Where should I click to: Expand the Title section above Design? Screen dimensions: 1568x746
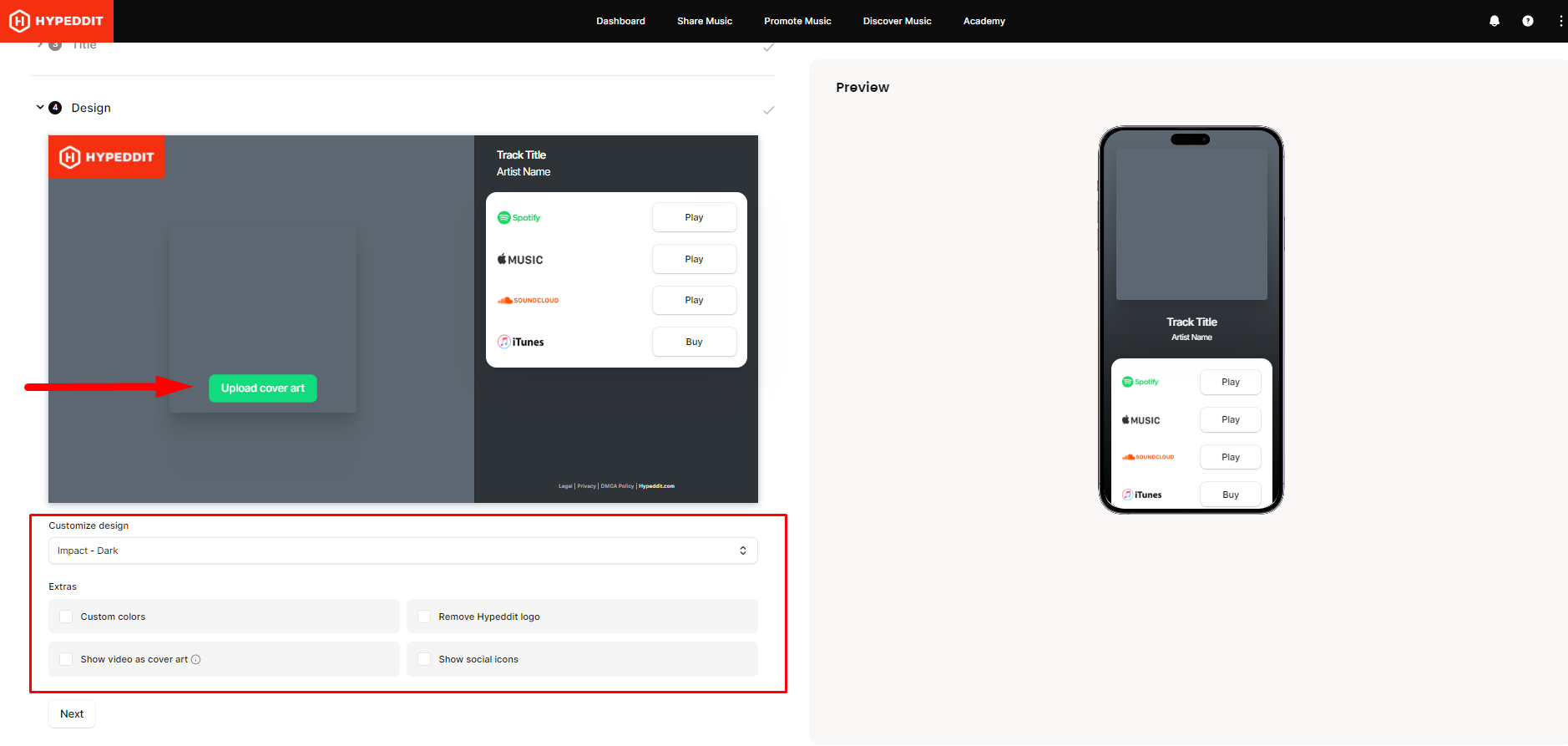click(40, 45)
